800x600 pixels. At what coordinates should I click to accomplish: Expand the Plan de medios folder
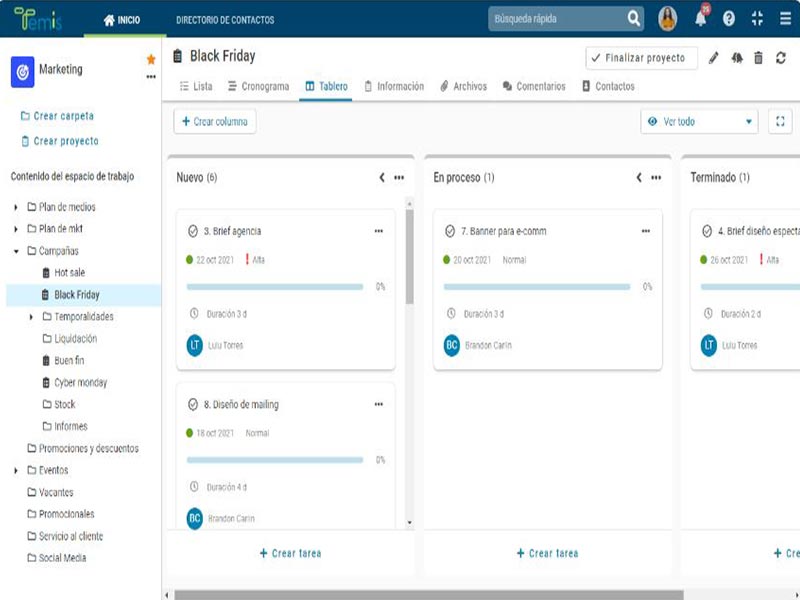coord(16,207)
